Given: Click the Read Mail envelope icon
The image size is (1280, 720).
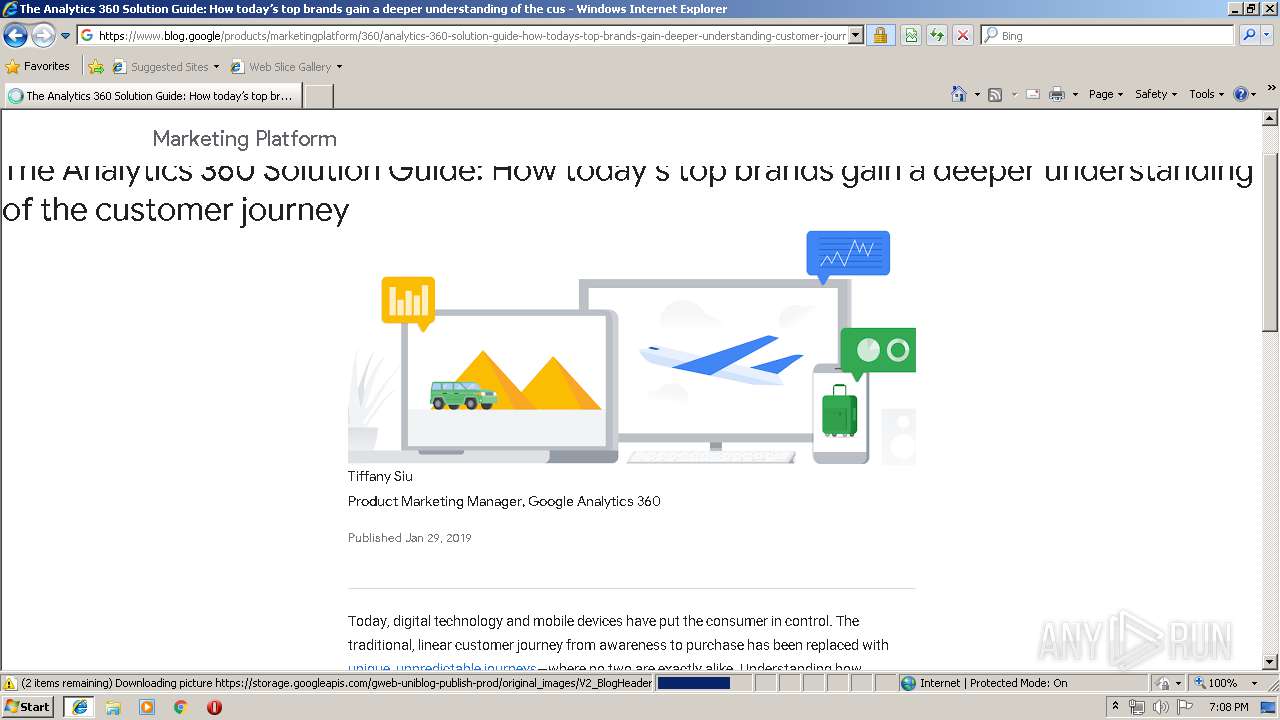Looking at the screenshot, I should pos(1033,94).
